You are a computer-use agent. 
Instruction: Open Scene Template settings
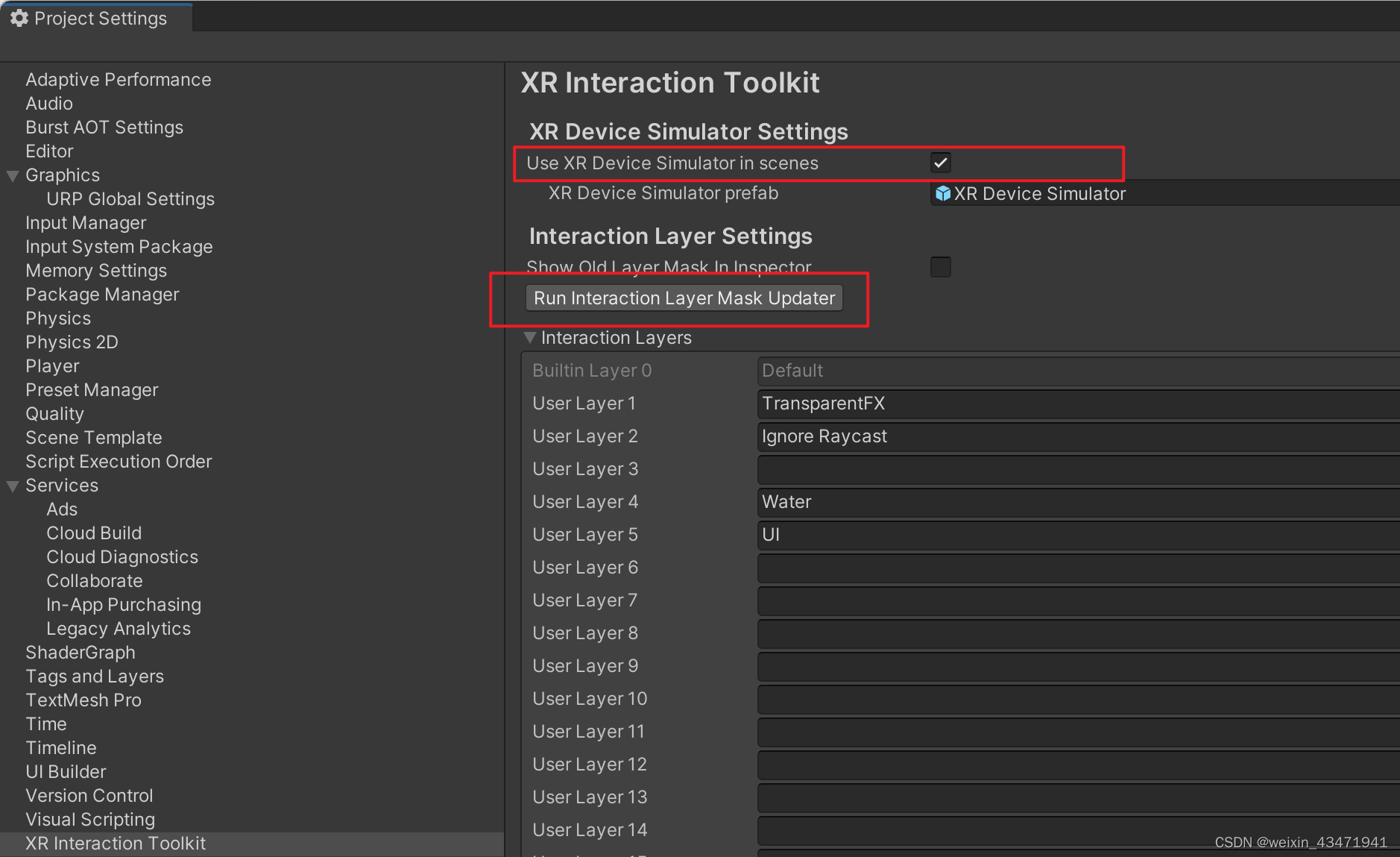(x=94, y=438)
